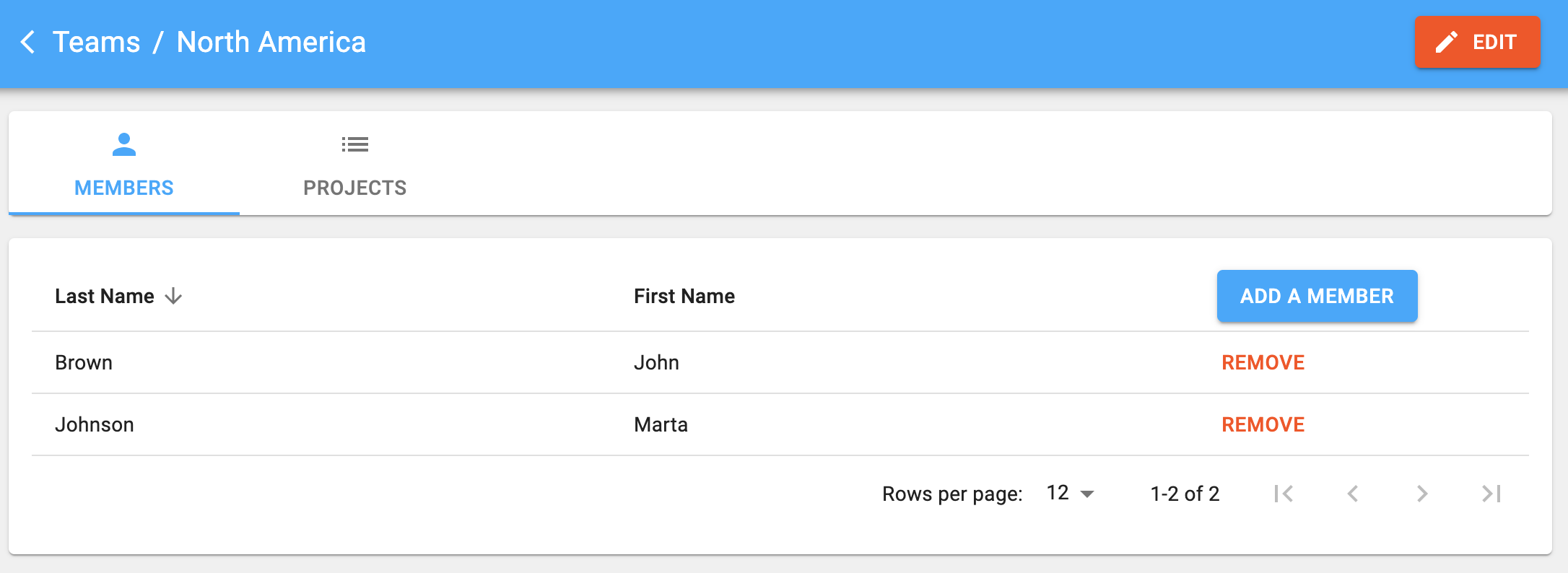Remove John Brown from the team
Image resolution: width=1568 pixels, height=573 pixels.
coord(1263,362)
